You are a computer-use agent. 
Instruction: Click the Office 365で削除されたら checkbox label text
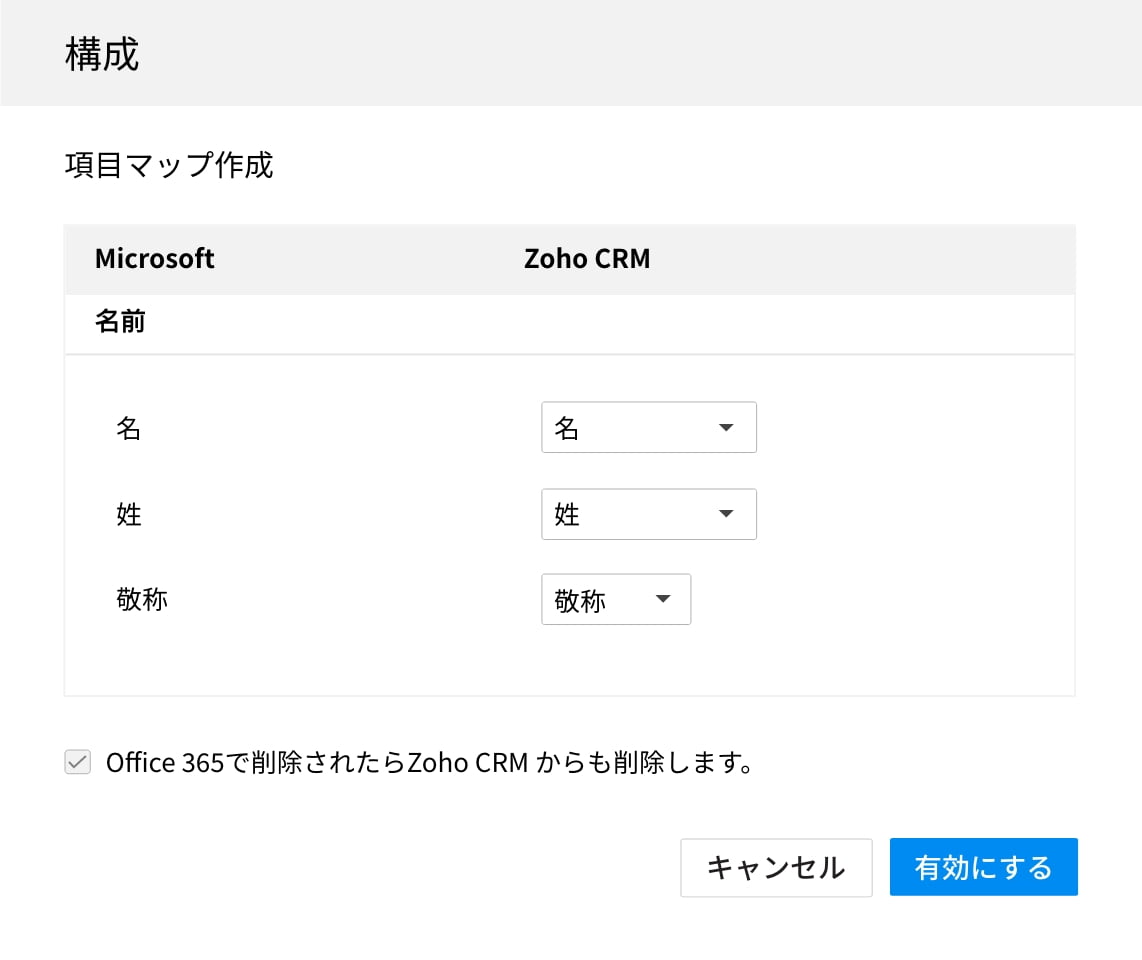pos(428,763)
